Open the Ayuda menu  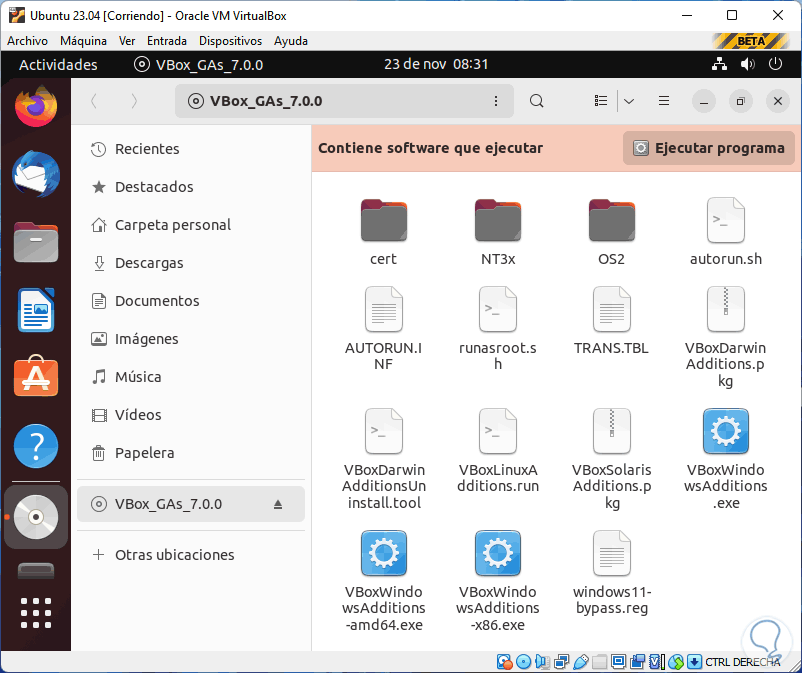[291, 41]
